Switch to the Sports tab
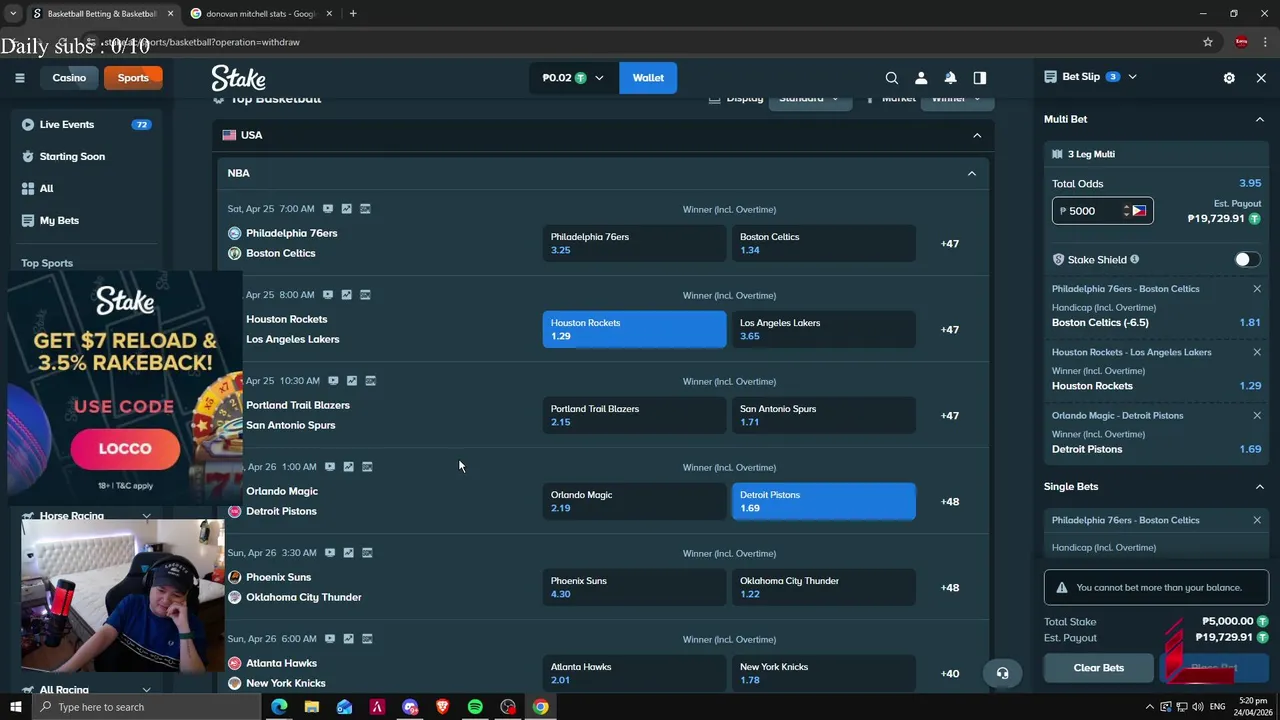The image size is (1280, 720). [x=133, y=78]
